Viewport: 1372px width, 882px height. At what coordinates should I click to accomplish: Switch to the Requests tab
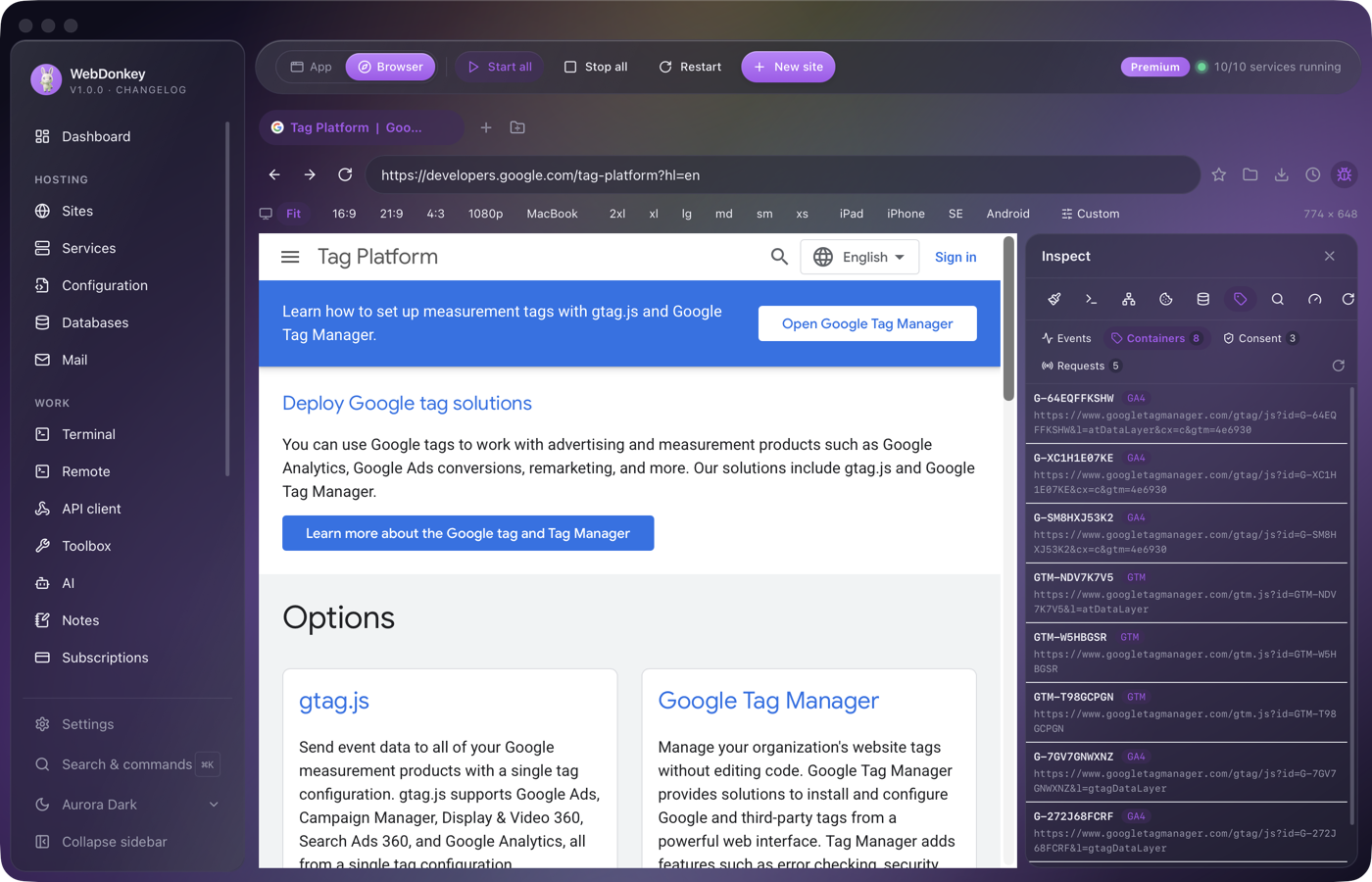click(x=1081, y=366)
